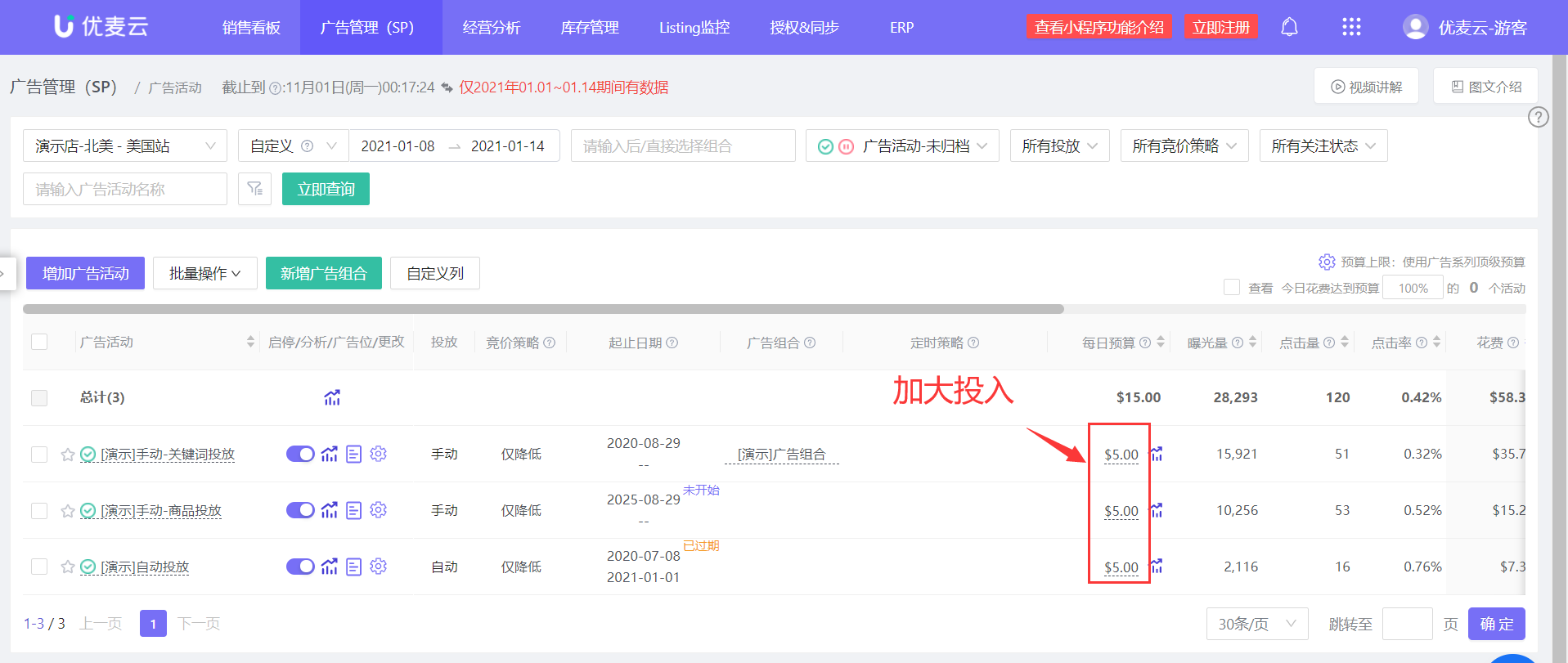Open the apps grid menu
The height and width of the screenshot is (663, 1568).
[1351, 27]
